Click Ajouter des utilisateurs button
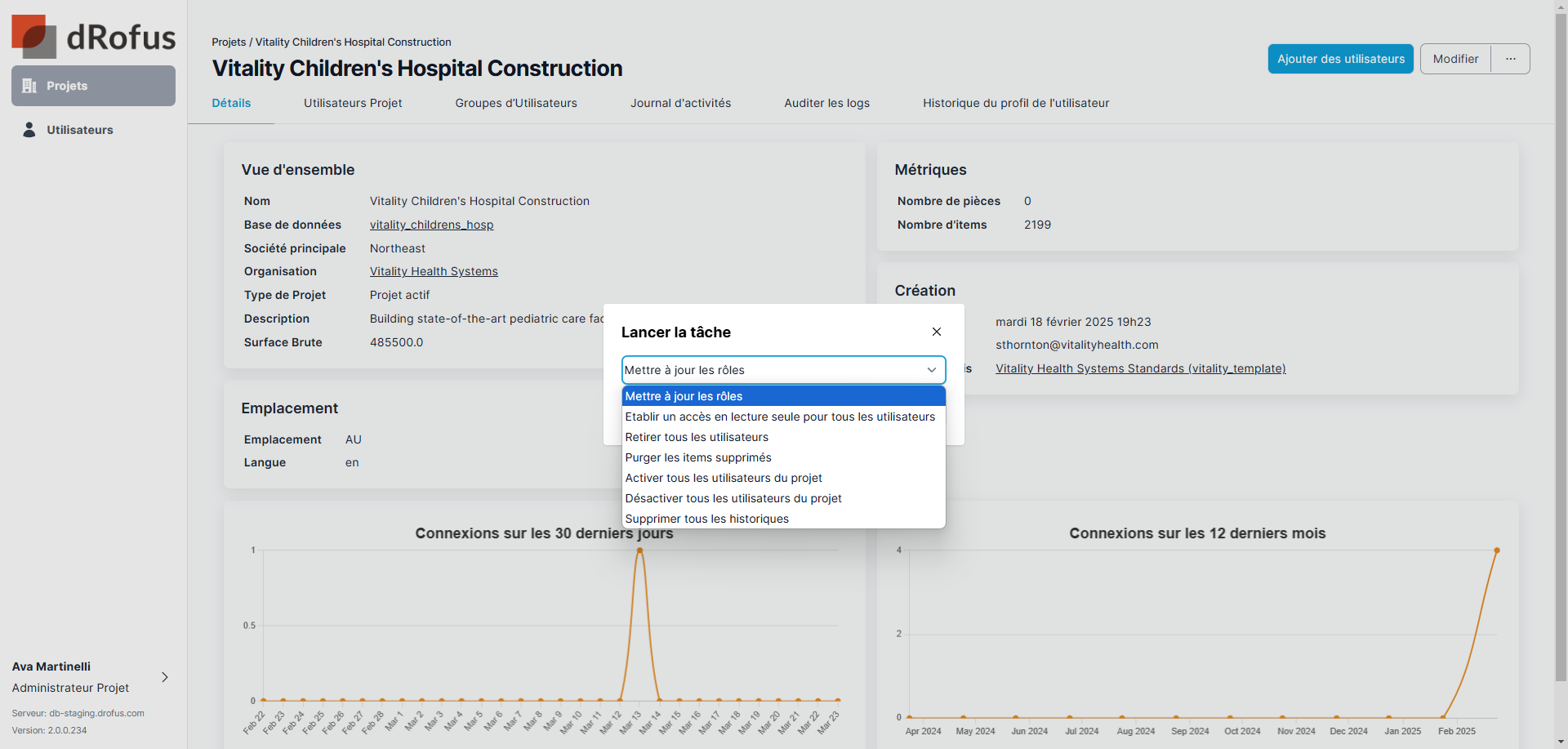The height and width of the screenshot is (749, 1568). (x=1340, y=59)
